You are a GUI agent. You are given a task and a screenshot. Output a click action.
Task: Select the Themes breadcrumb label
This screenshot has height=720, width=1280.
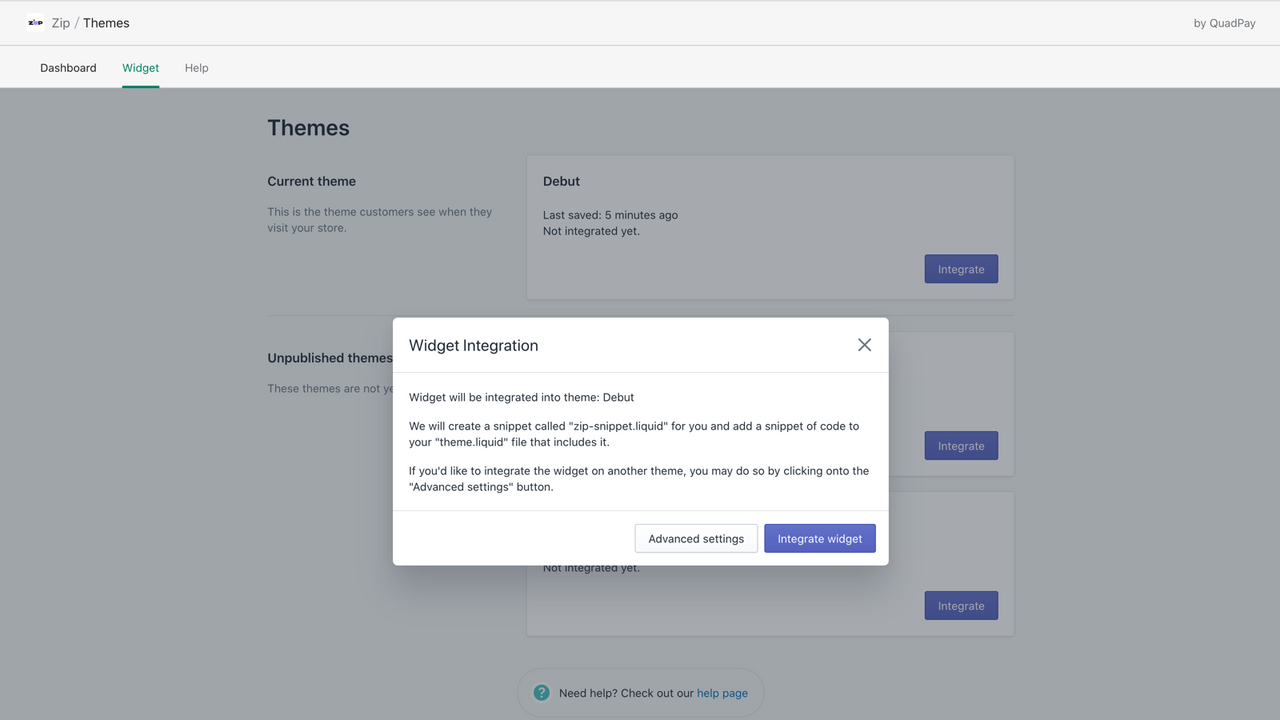pyautogui.click(x=106, y=22)
